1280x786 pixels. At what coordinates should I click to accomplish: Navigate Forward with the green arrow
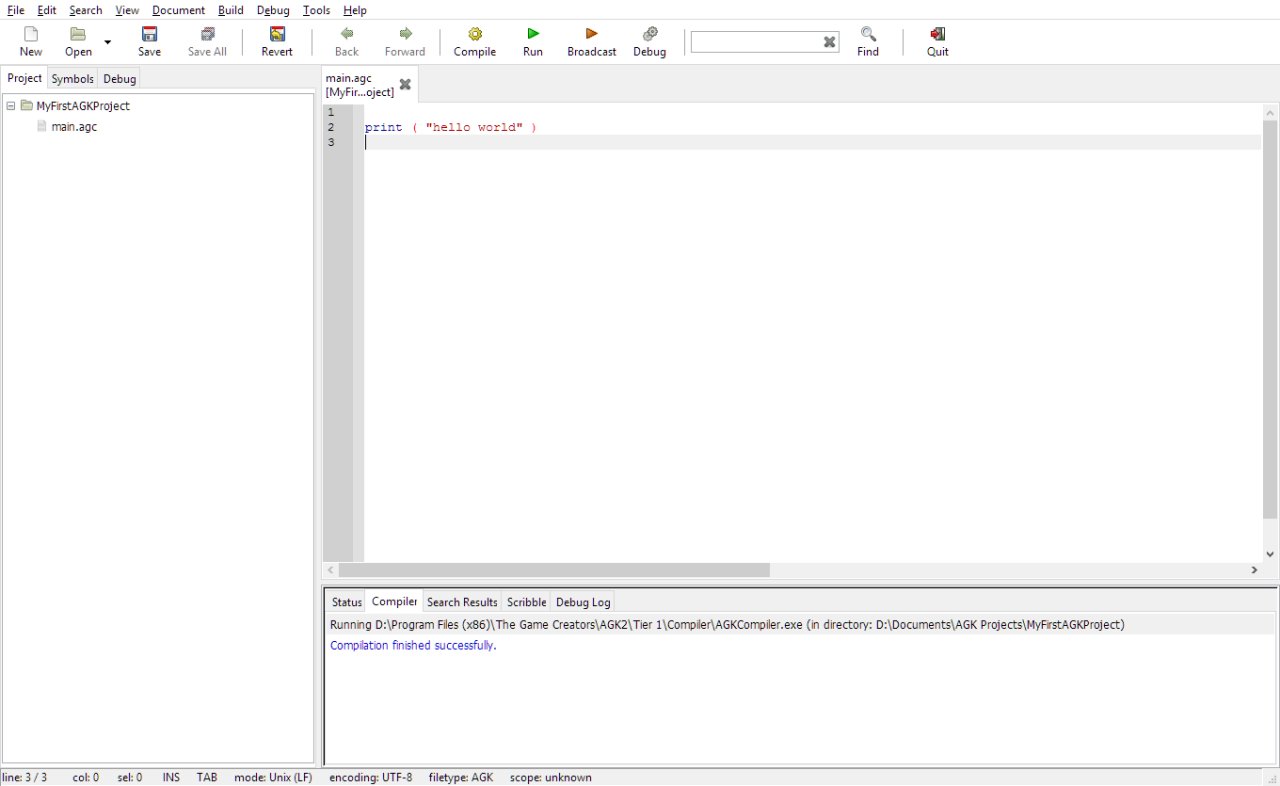click(405, 34)
